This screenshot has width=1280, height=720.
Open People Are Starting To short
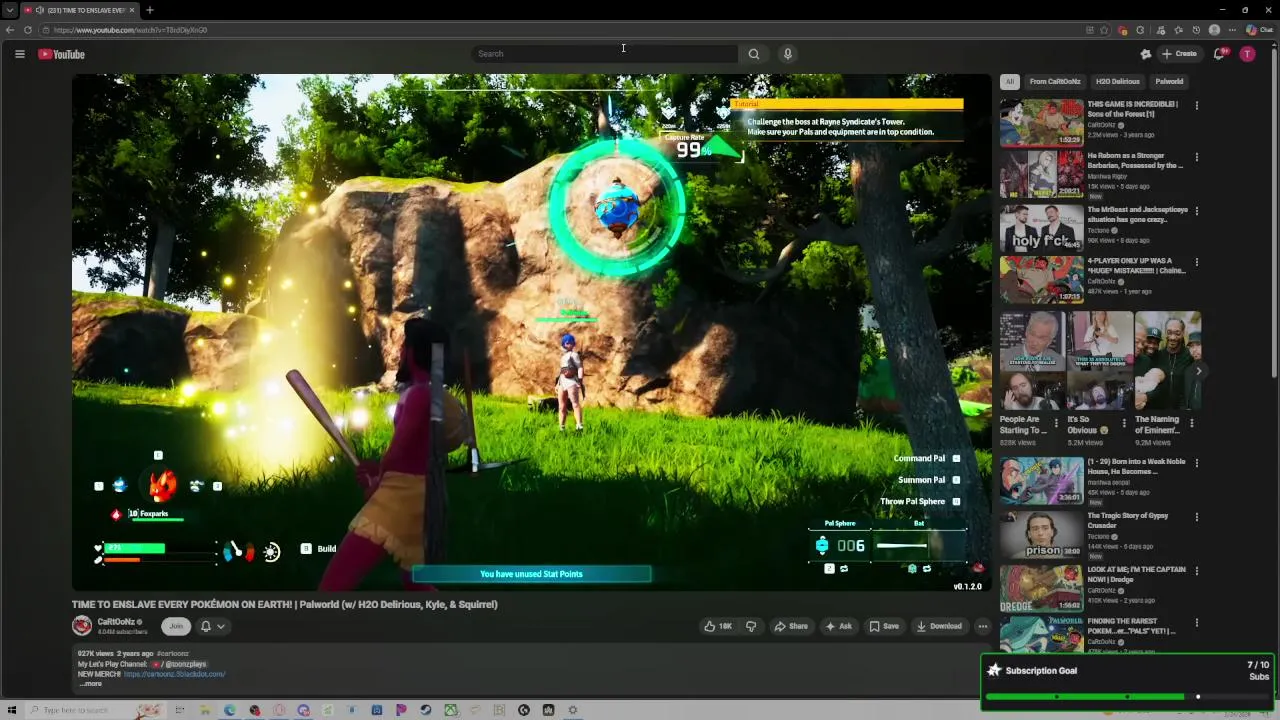coord(1032,361)
